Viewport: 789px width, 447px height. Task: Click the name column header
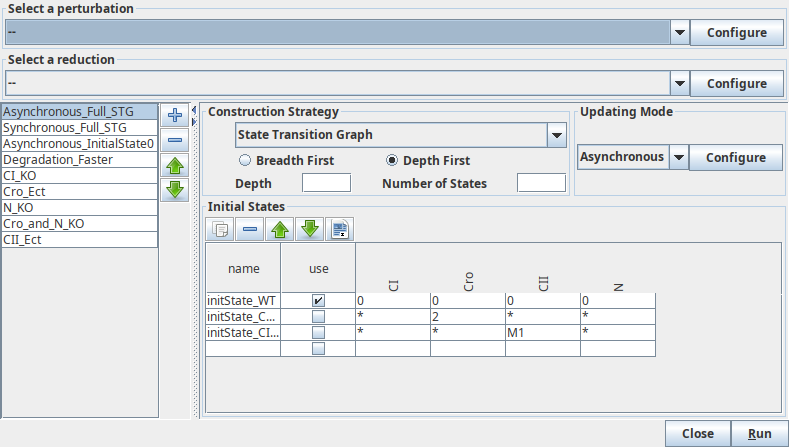coord(243,268)
